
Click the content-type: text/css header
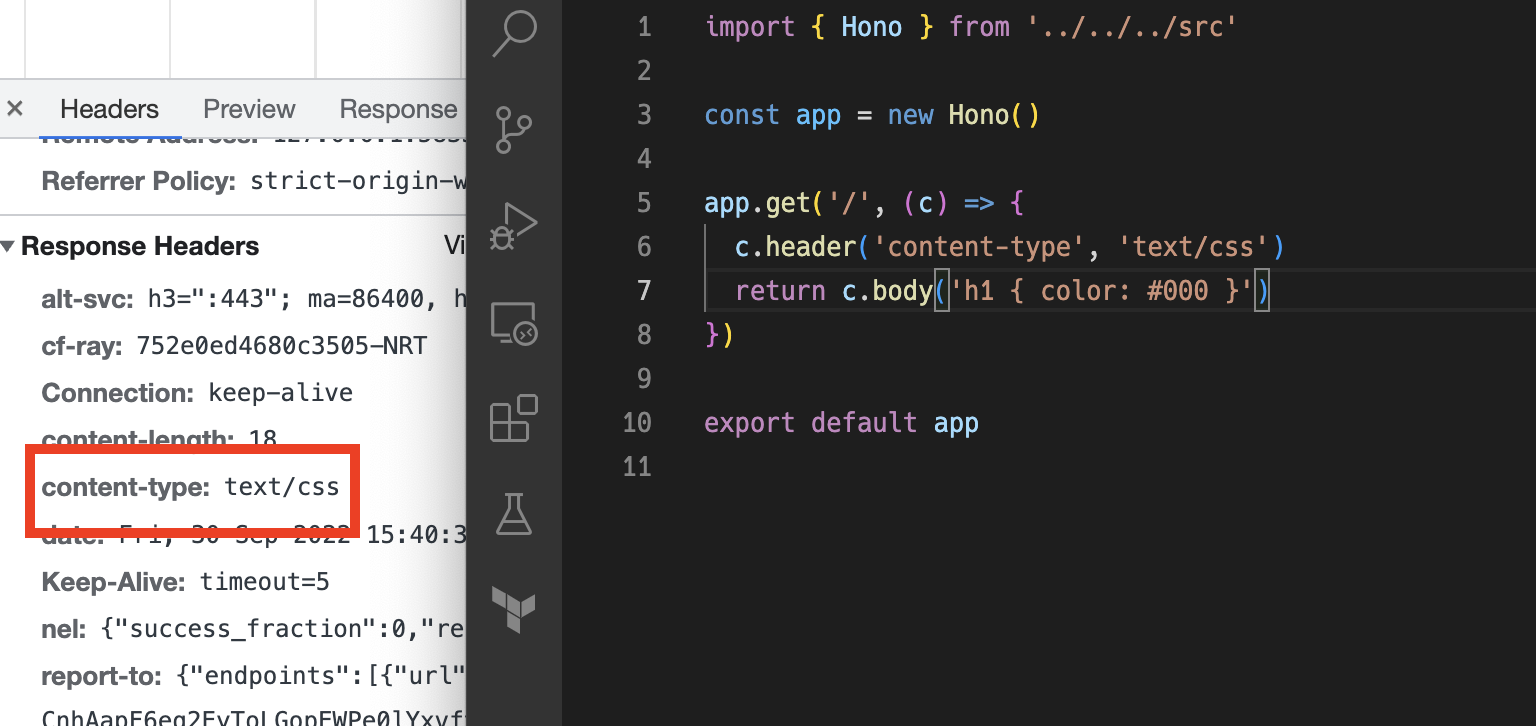pos(190,487)
